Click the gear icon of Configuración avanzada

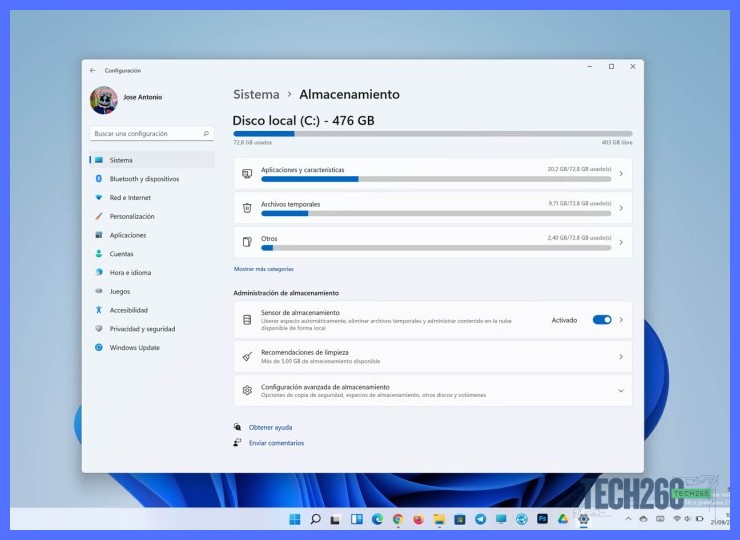point(247,390)
